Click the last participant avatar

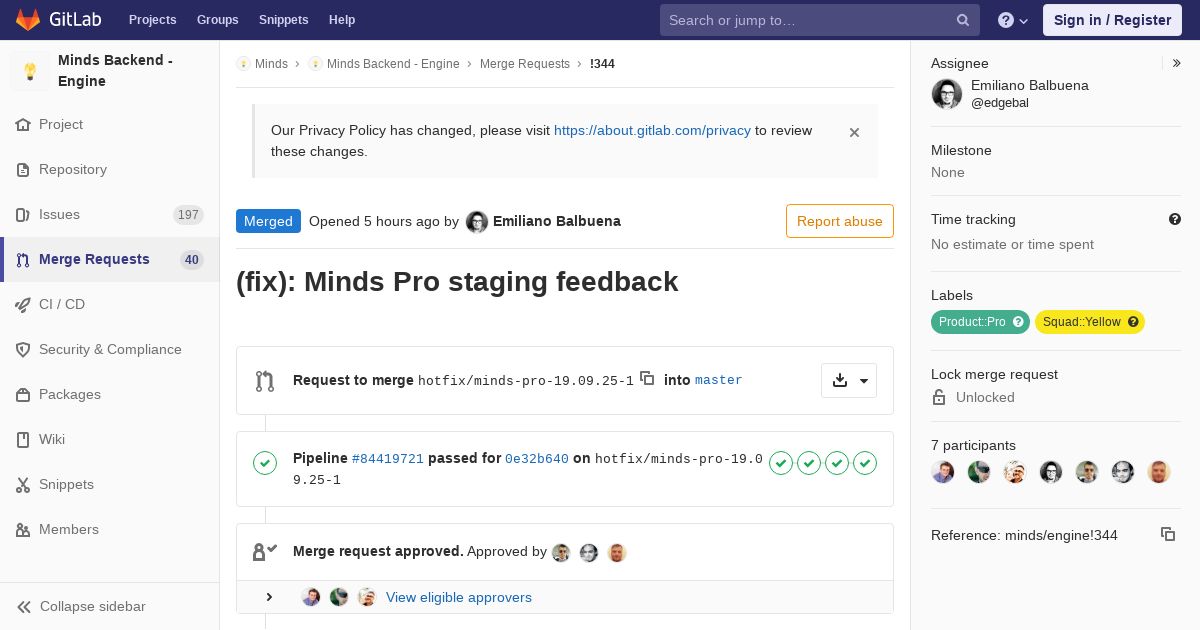point(1159,472)
